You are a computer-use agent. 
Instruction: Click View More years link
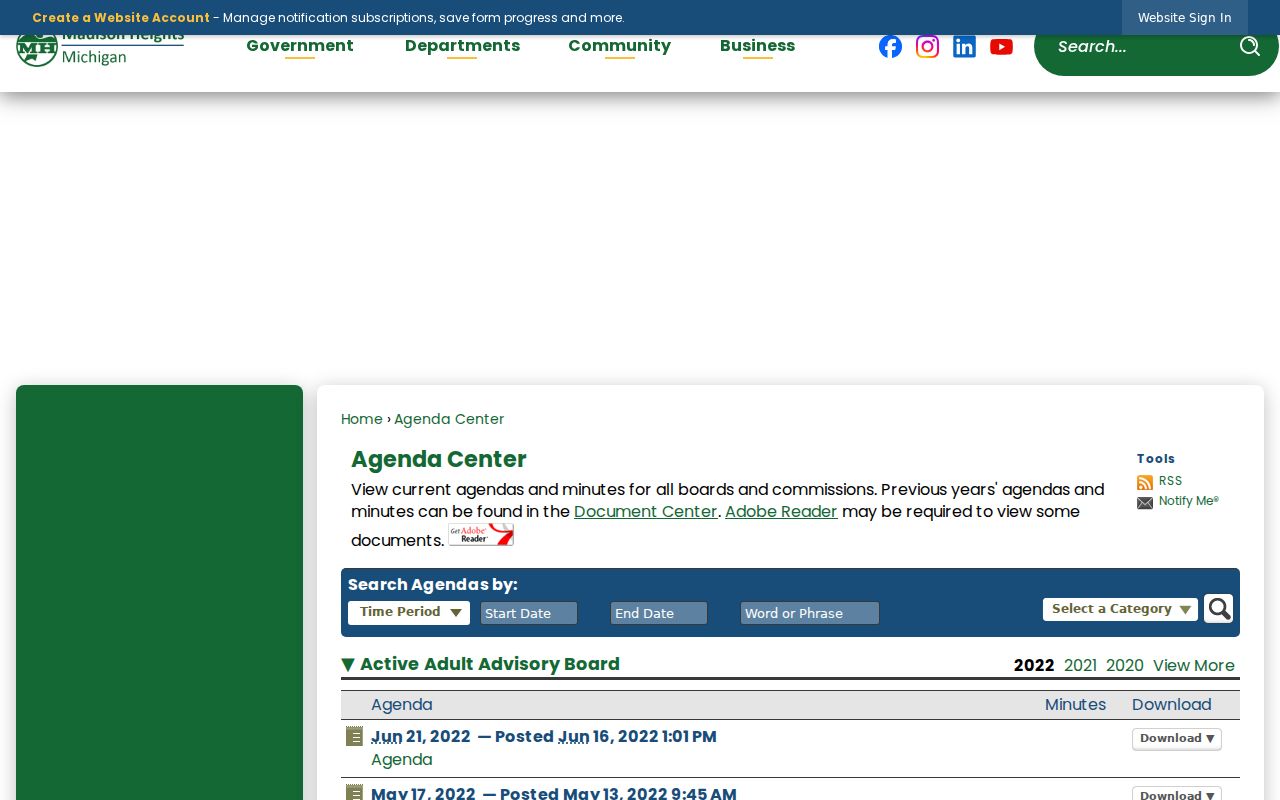click(x=1194, y=666)
